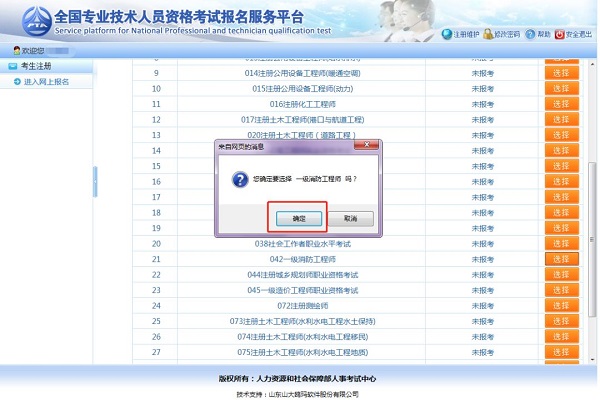600x400 pixels.
Task: Click exam name 045一级造价工程师职业资格考试
Action: click(302, 290)
